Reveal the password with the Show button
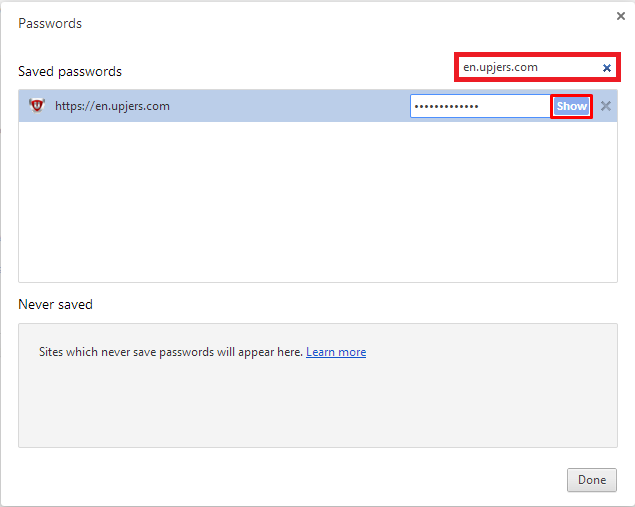 [x=571, y=106]
